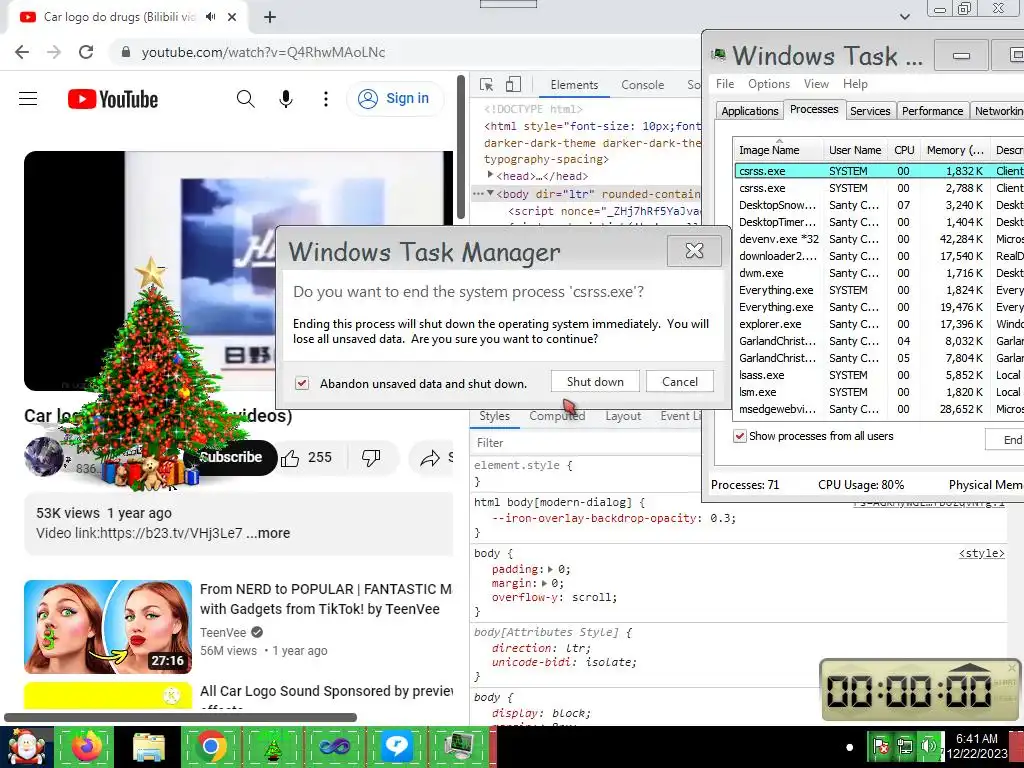Sort processes by CPU column
The image size is (1024, 768).
904,150
